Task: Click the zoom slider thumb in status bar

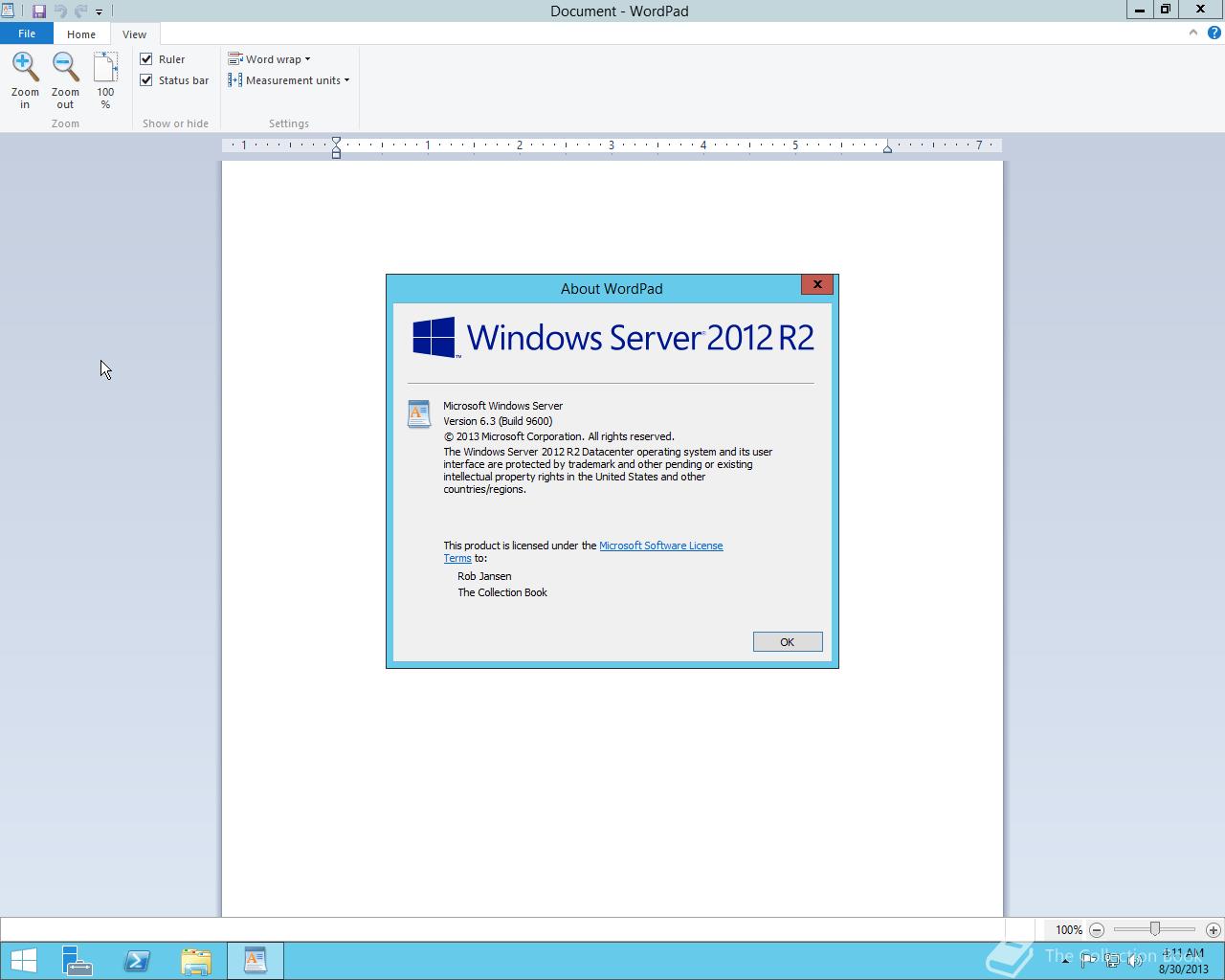Action: [x=1155, y=929]
